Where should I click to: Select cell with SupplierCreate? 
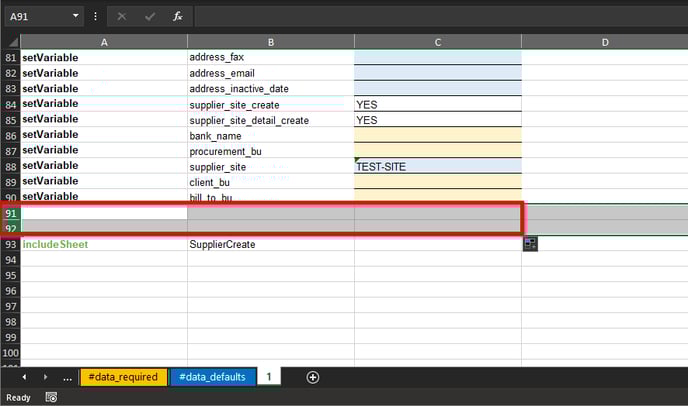(x=271, y=244)
